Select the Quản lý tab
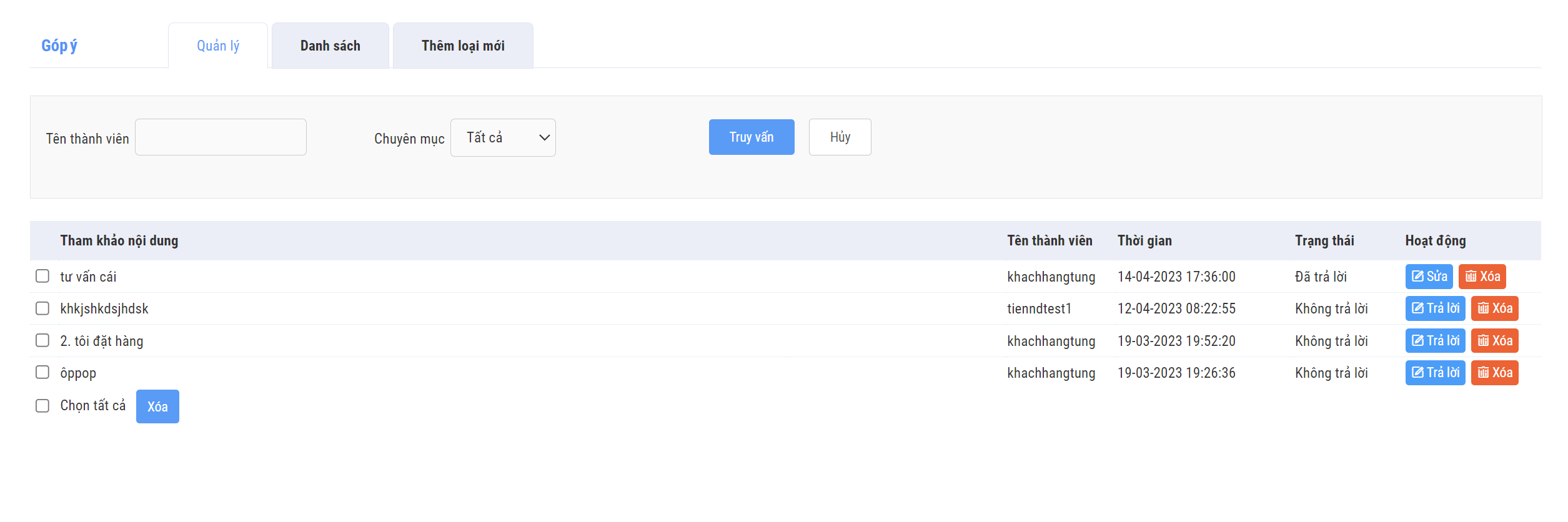 point(218,46)
